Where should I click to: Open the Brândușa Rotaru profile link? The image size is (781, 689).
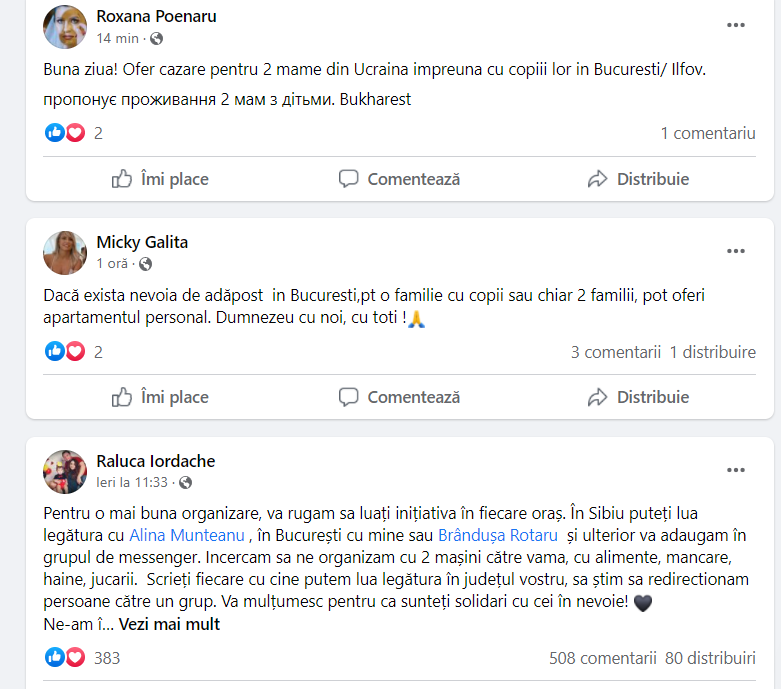pyautogui.click(x=498, y=536)
